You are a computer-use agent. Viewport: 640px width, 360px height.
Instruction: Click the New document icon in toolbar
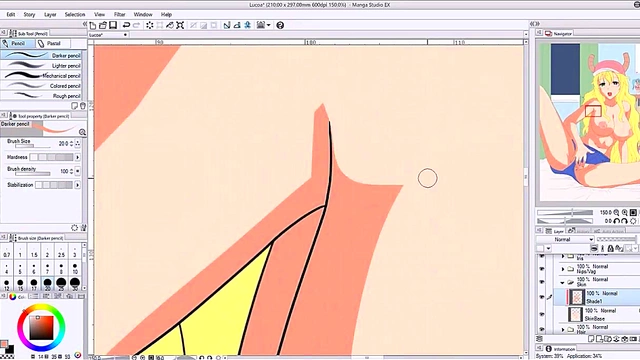93,25
